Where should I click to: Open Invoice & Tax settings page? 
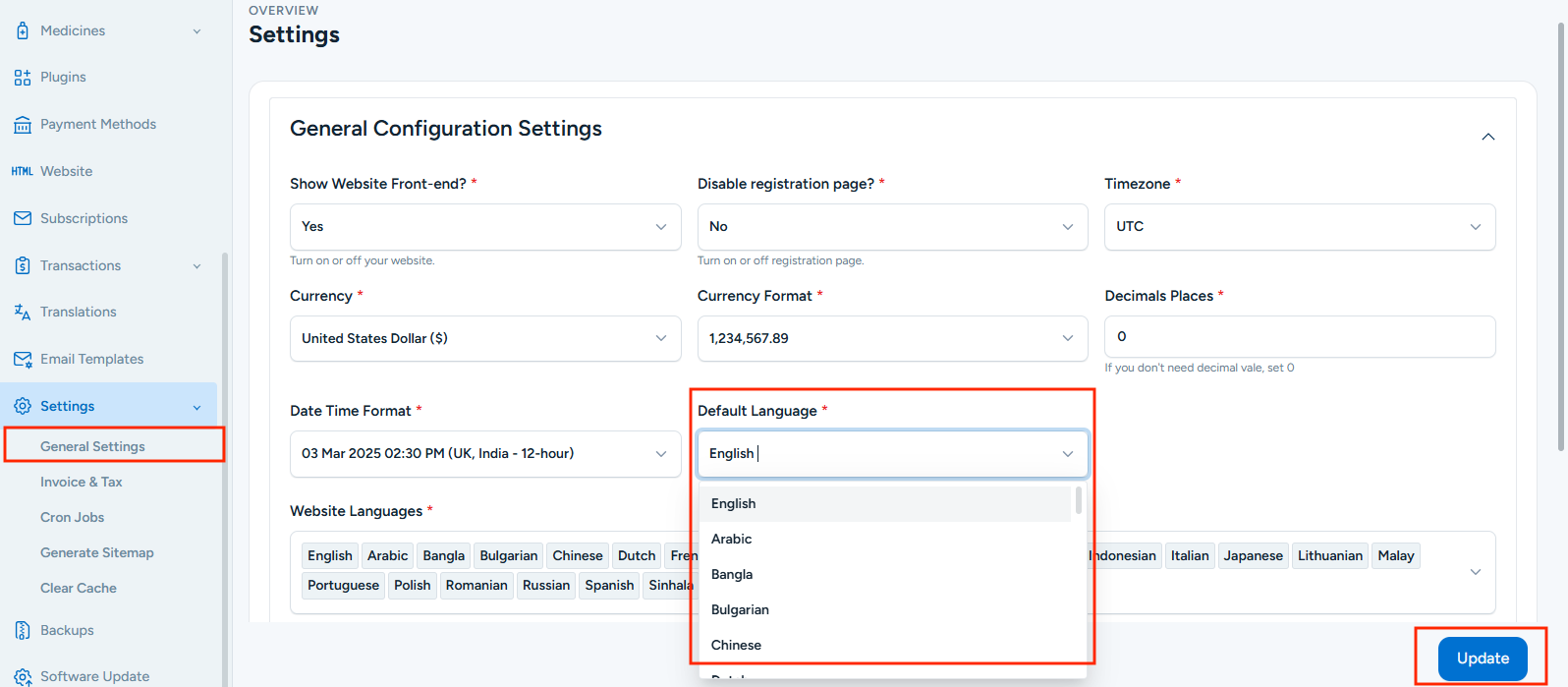click(x=82, y=482)
